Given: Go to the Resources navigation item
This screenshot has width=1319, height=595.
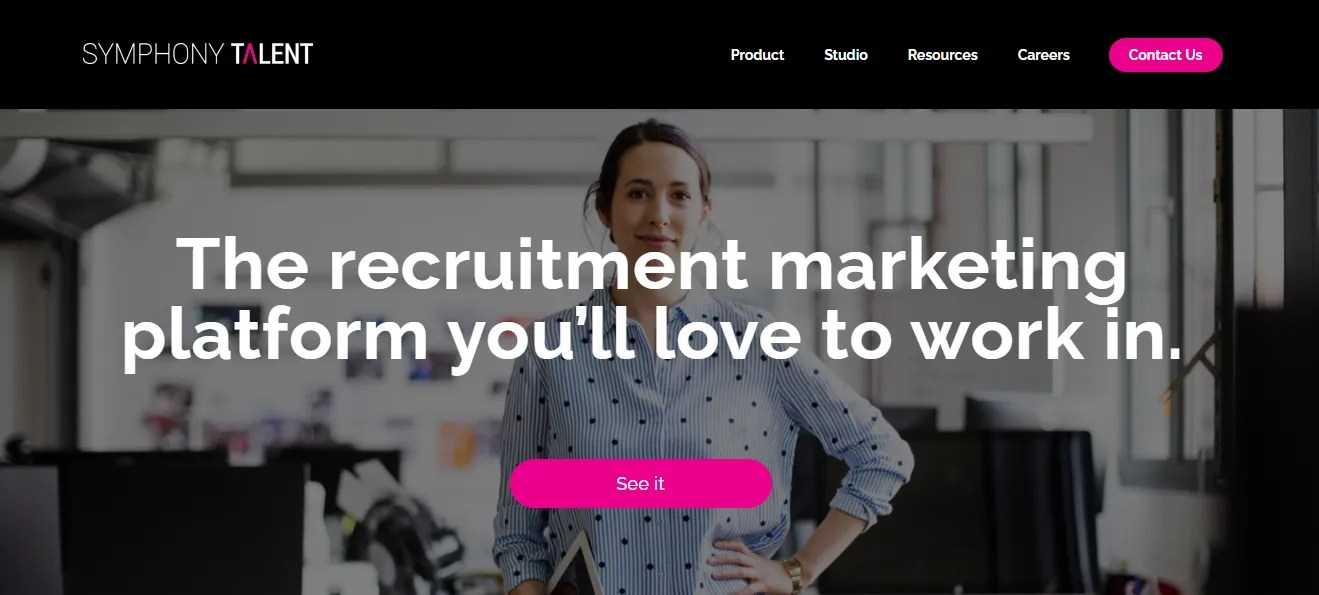Looking at the screenshot, I should point(943,55).
